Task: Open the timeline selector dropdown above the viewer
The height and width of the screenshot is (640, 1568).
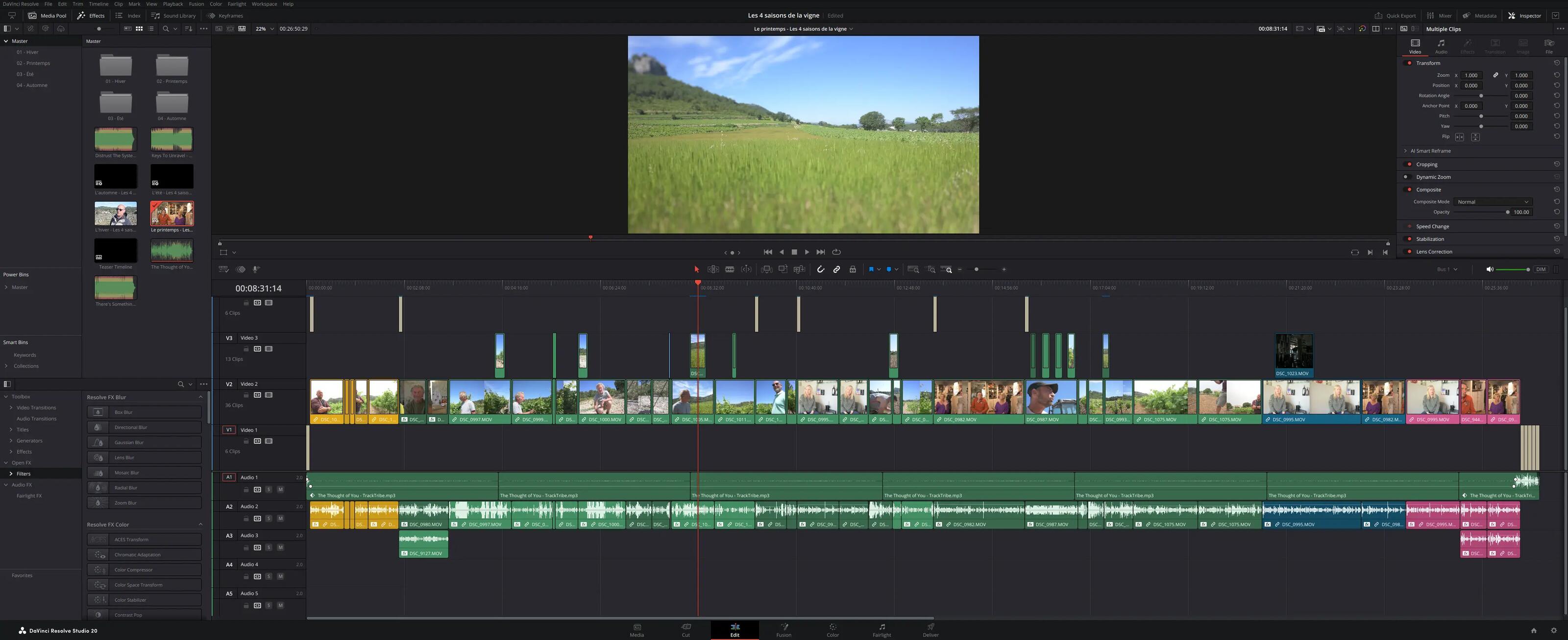Action: tap(852, 28)
